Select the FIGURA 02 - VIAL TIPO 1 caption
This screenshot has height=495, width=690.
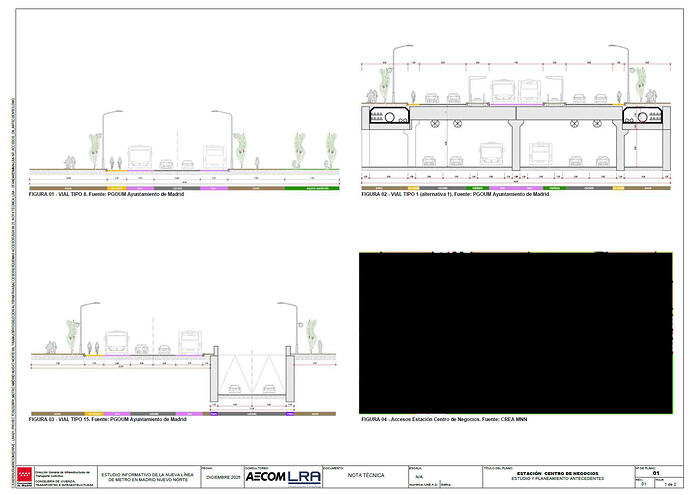coord(454,194)
